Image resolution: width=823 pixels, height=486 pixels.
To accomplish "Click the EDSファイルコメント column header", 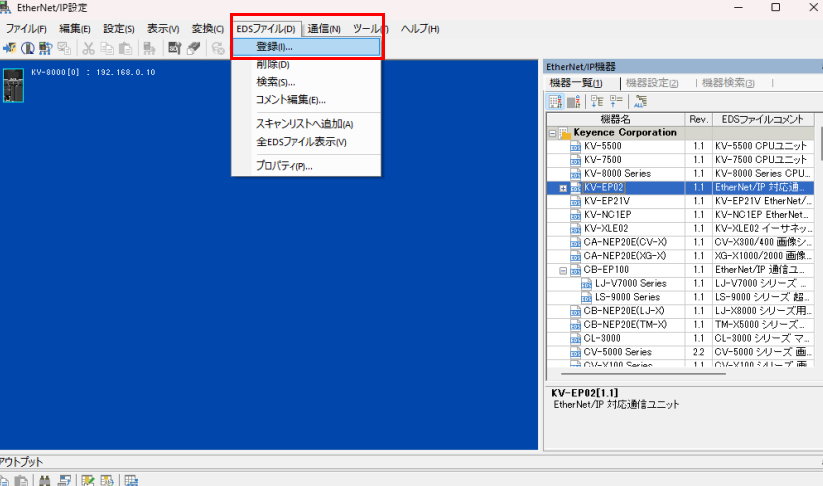I will 763,120.
